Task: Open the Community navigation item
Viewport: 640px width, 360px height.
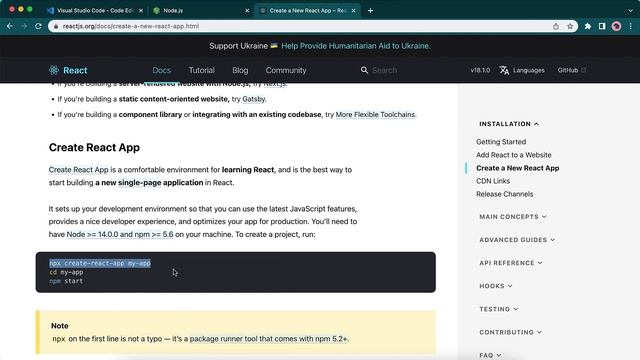Action: (x=286, y=70)
